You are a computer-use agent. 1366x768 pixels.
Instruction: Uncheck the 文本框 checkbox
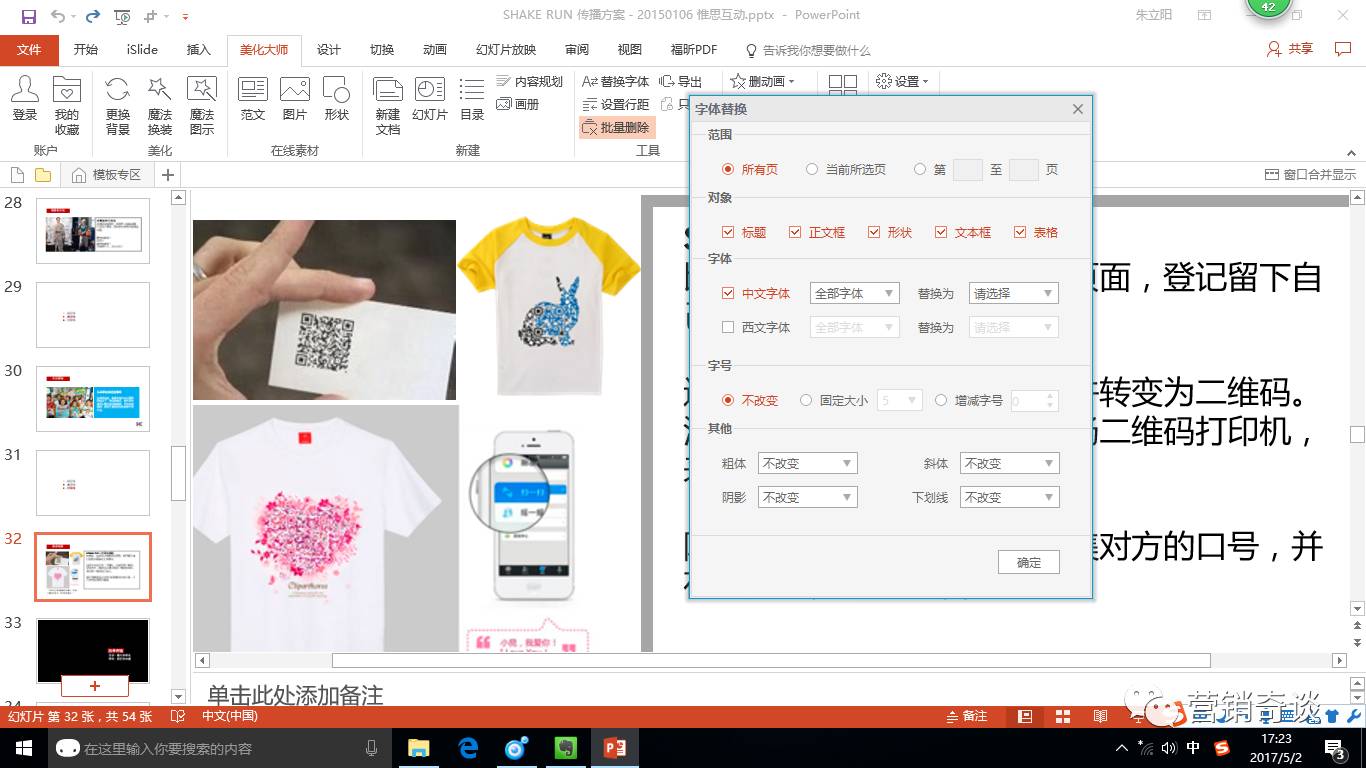(x=941, y=232)
